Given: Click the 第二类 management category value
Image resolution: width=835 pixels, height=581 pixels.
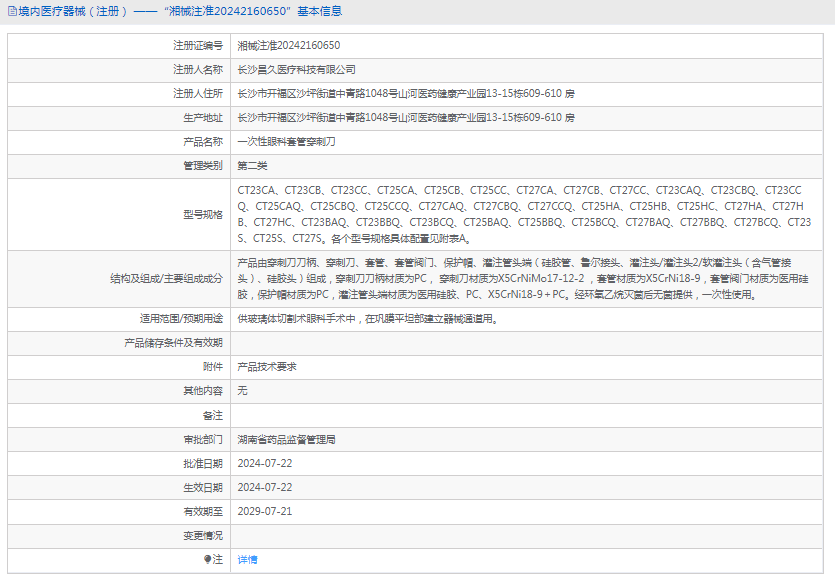Looking at the screenshot, I should tap(252, 166).
